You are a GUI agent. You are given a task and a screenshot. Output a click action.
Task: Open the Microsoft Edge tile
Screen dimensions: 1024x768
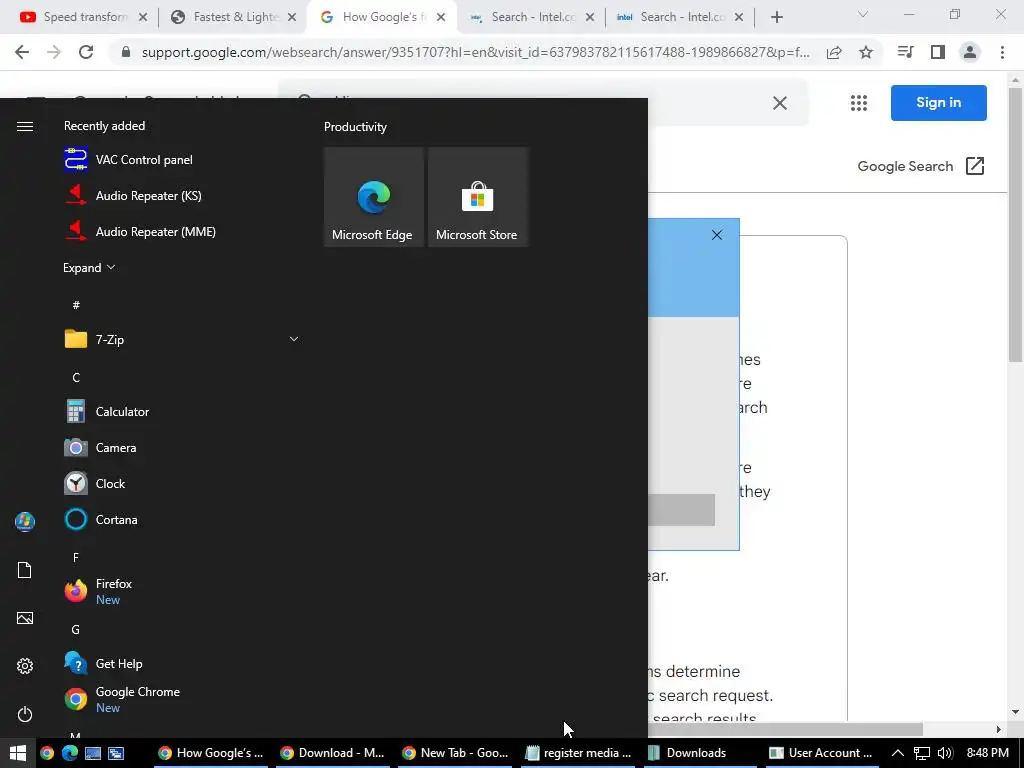(374, 197)
